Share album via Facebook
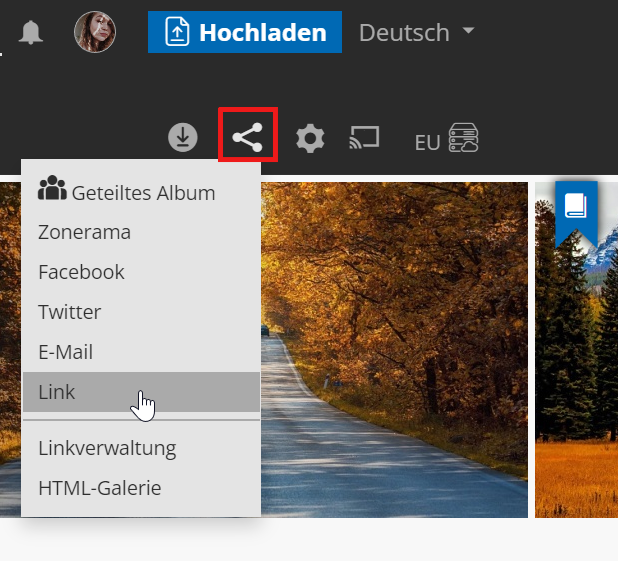This screenshot has width=618, height=561. pyautogui.click(x=81, y=272)
